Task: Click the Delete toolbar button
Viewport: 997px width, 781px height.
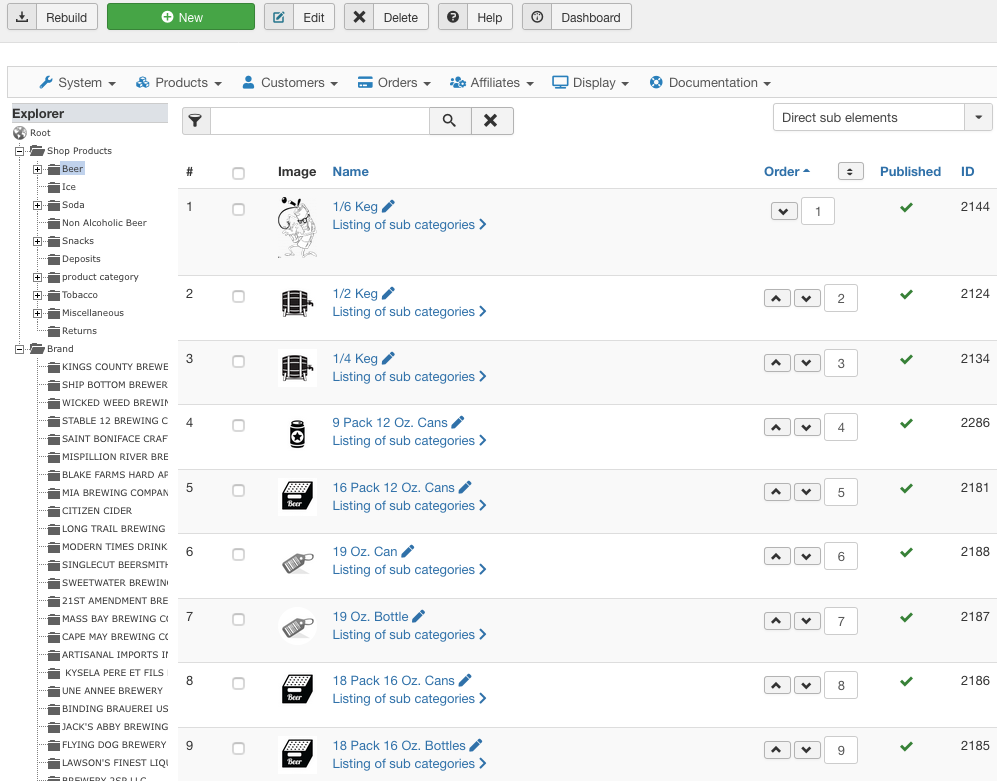Action: pyautogui.click(x=387, y=17)
